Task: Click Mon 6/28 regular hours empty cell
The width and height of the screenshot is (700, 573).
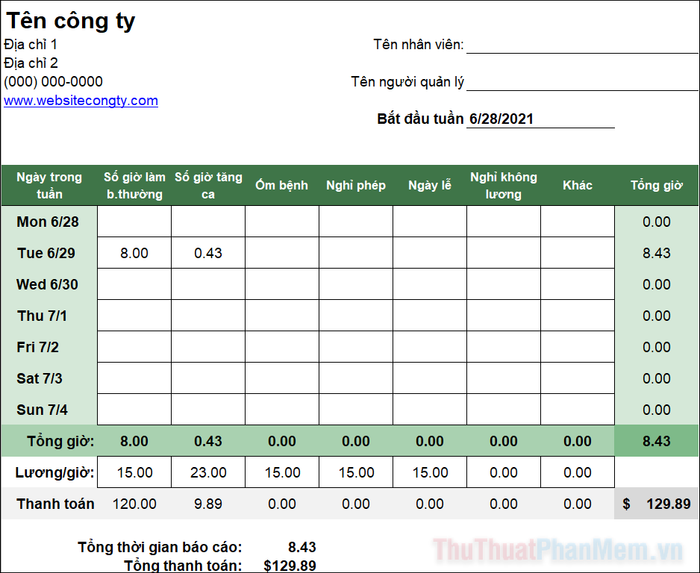Action: coord(134,221)
